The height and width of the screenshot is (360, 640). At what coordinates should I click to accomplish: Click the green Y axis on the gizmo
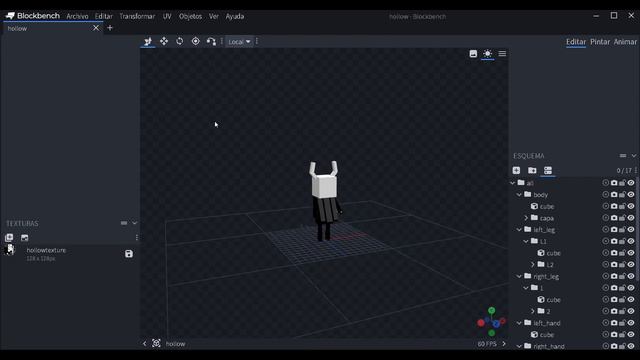[491, 311]
